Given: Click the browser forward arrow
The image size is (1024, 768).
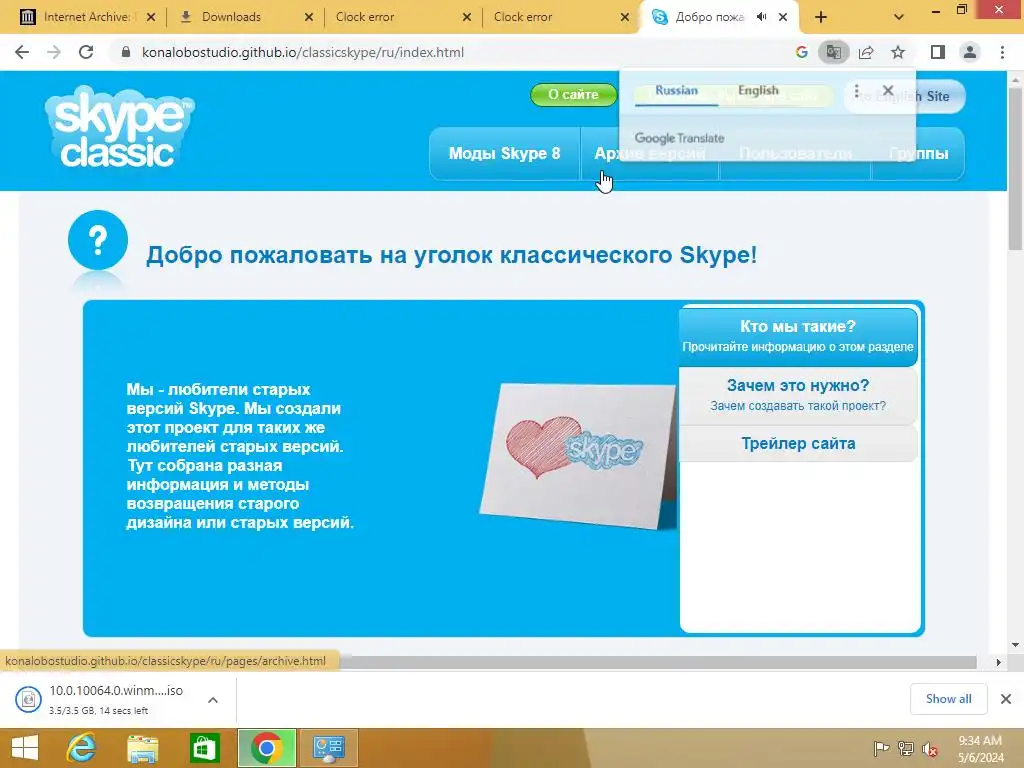Looking at the screenshot, I should [x=54, y=52].
